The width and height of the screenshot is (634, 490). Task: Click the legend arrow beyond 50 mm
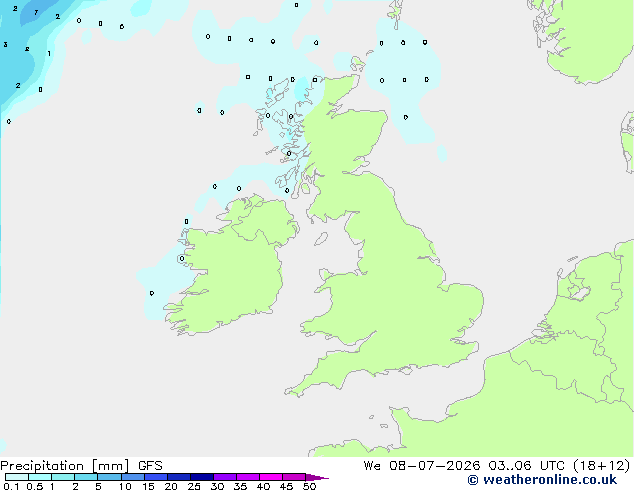click(317, 477)
